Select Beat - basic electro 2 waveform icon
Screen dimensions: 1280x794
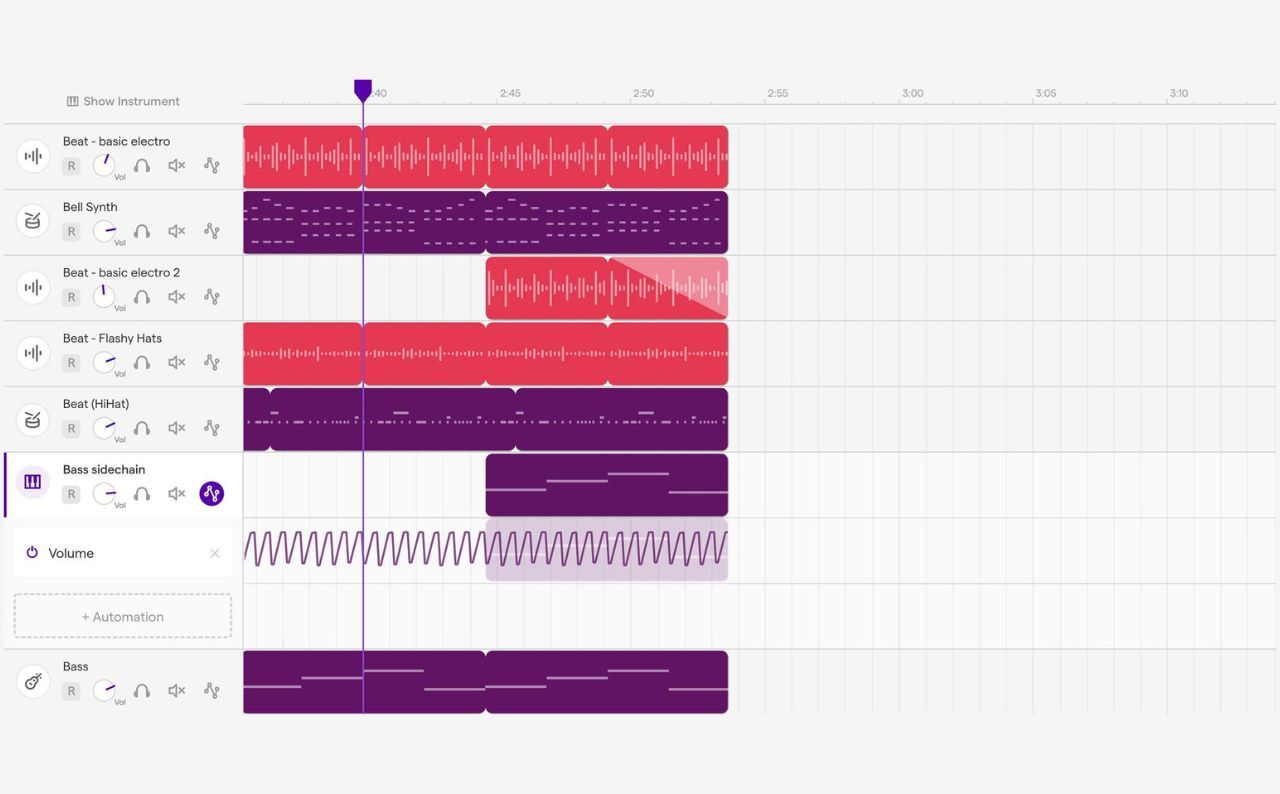pyautogui.click(x=33, y=287)
